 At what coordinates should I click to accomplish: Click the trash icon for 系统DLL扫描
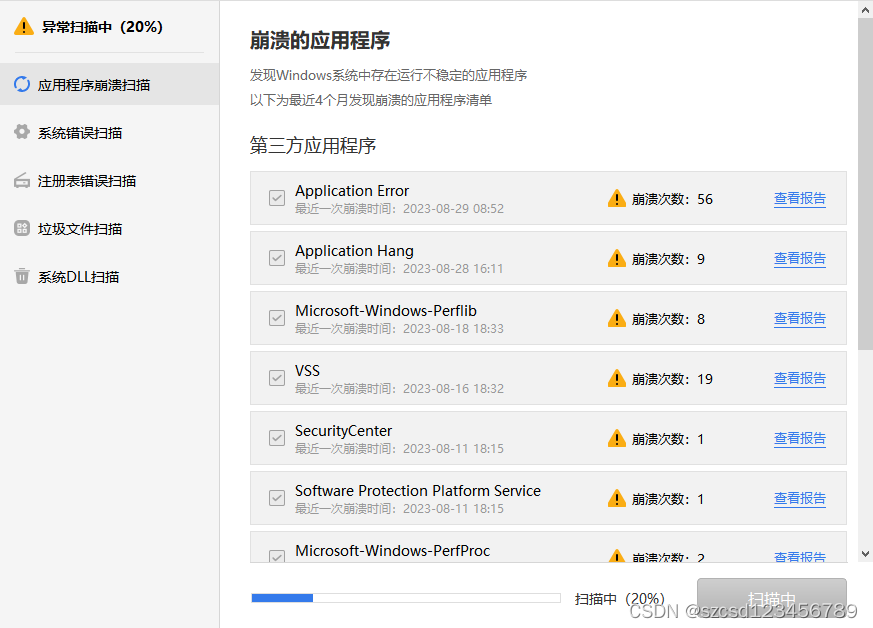(22, 277)
